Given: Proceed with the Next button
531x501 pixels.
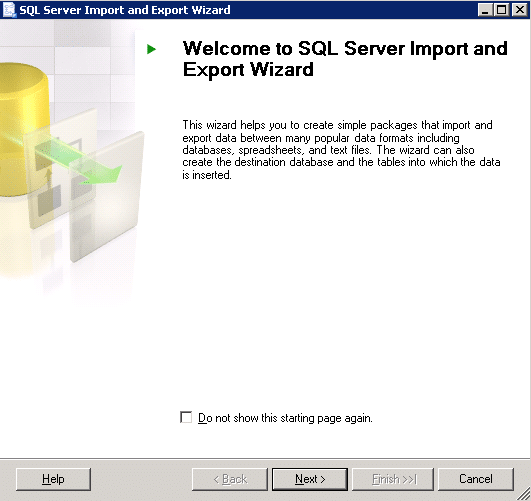Looking at the screenshot, I should click(x=310, y=479).
